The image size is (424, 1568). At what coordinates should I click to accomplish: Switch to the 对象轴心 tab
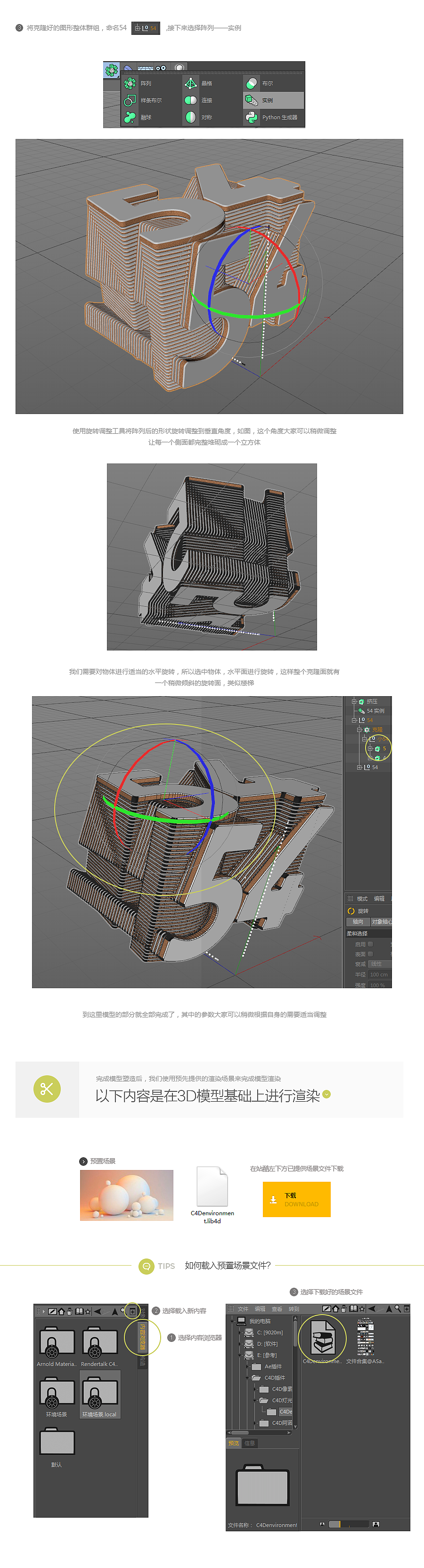[381, 922]
